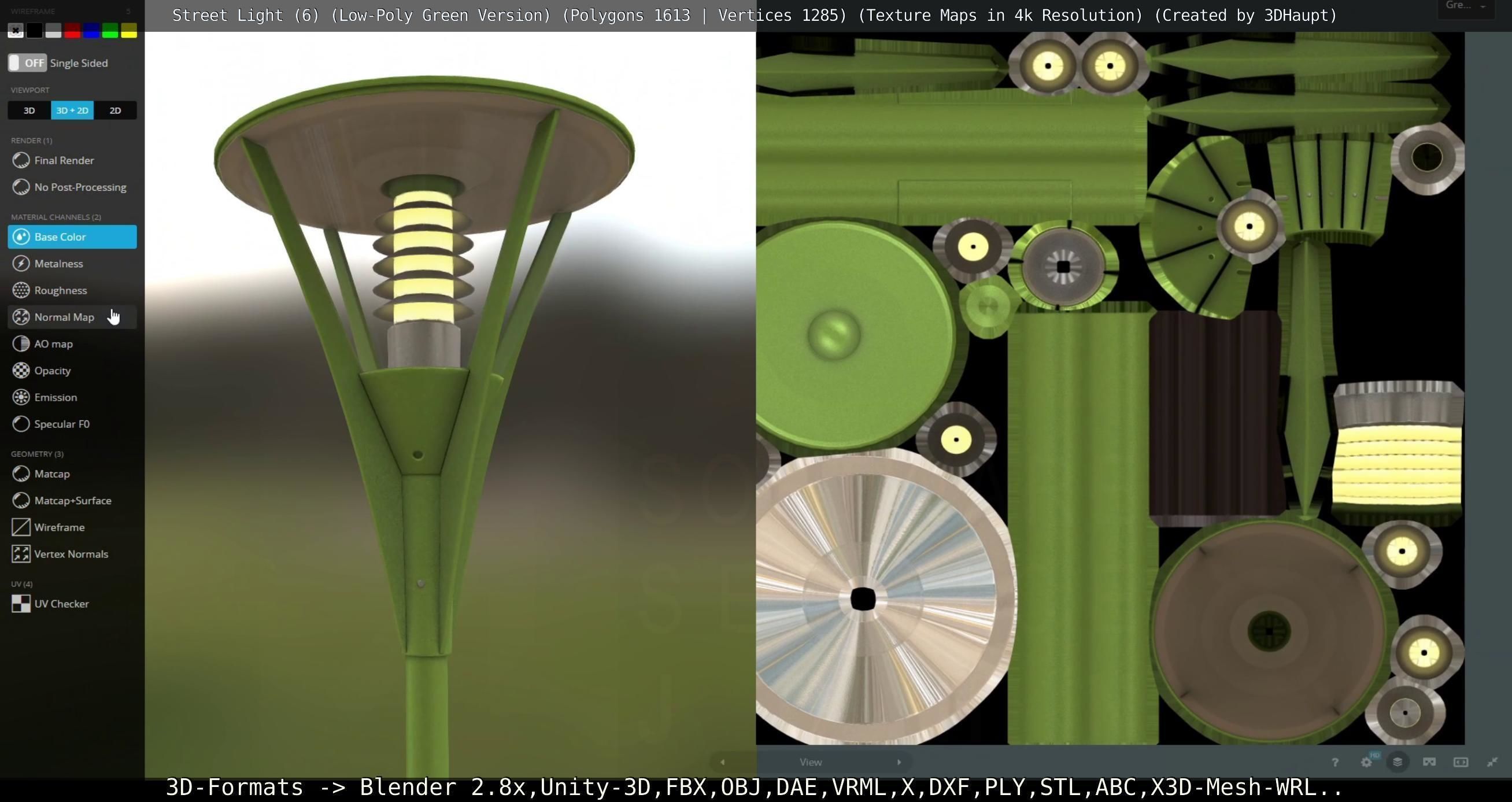1512x802 pixels.
Task: Choose the Roughness label
Action: point(61,290)
